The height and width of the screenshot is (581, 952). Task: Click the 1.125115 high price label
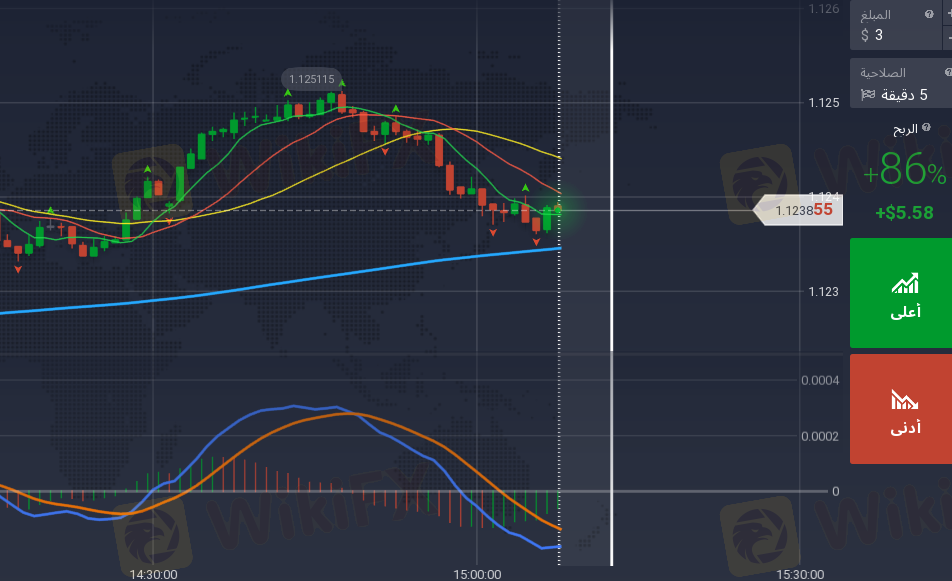tap(311, 79)
